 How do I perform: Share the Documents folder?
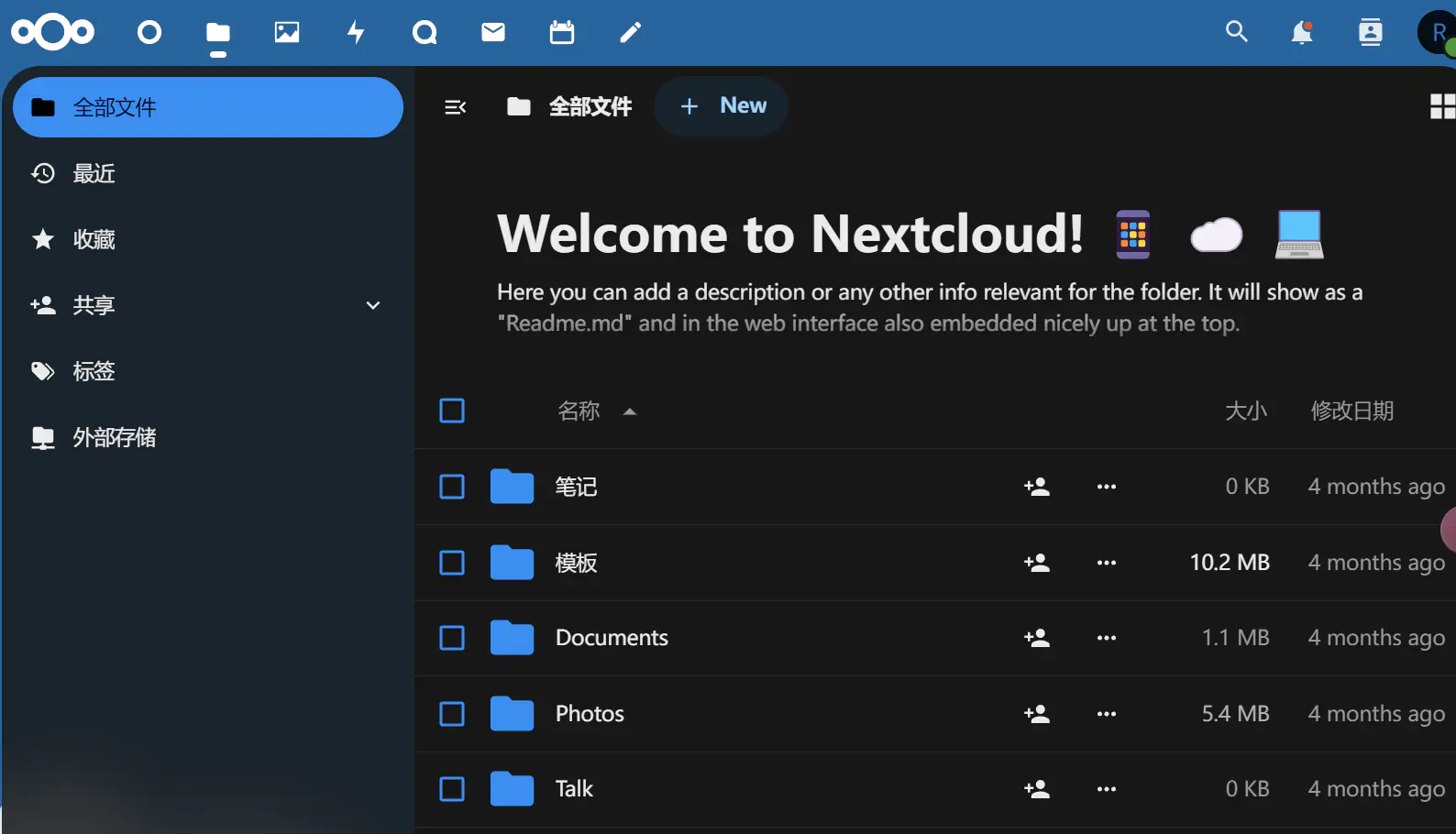[1037, 638]
